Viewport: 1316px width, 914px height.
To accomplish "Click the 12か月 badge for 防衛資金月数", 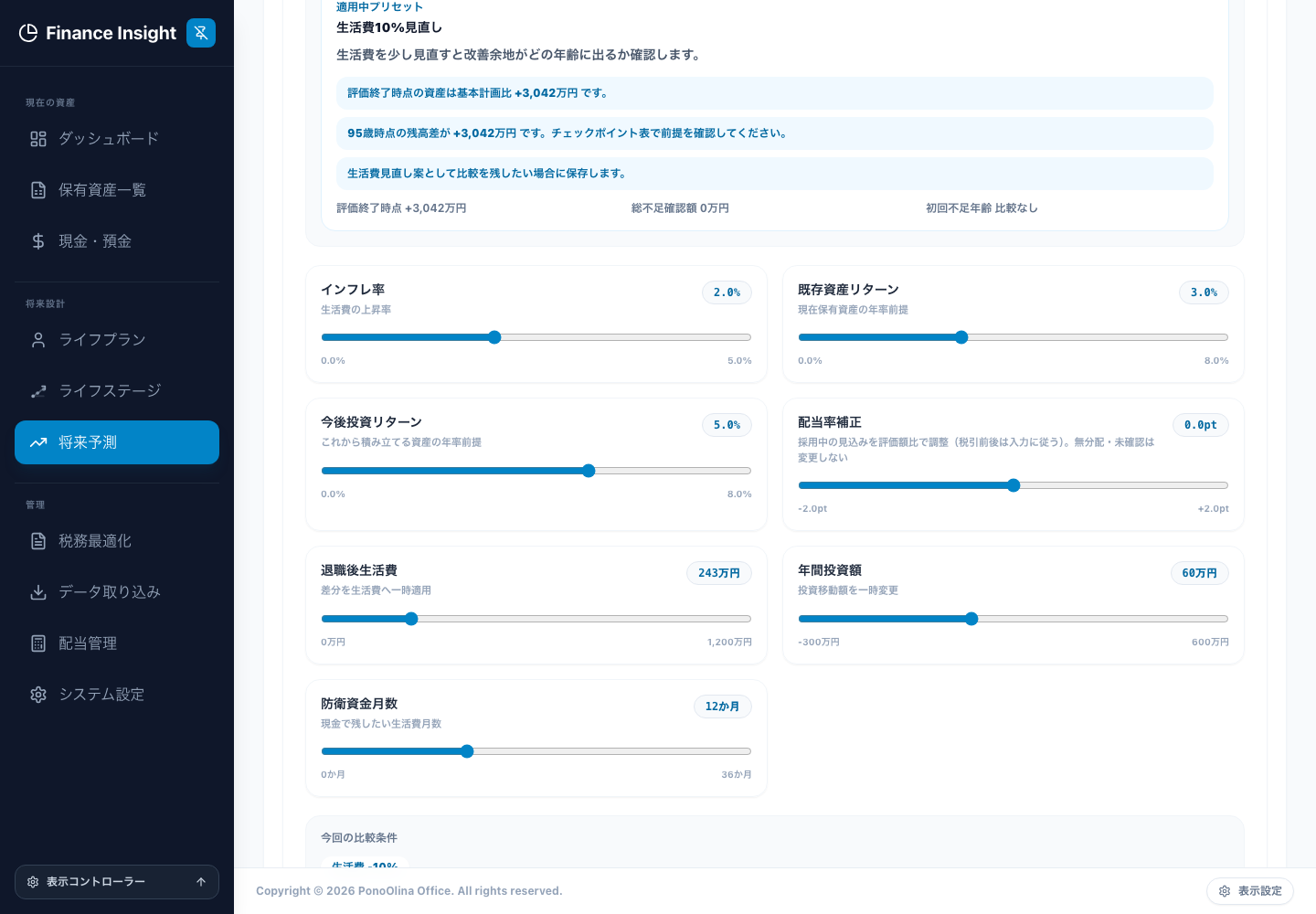I will [723, 707].
